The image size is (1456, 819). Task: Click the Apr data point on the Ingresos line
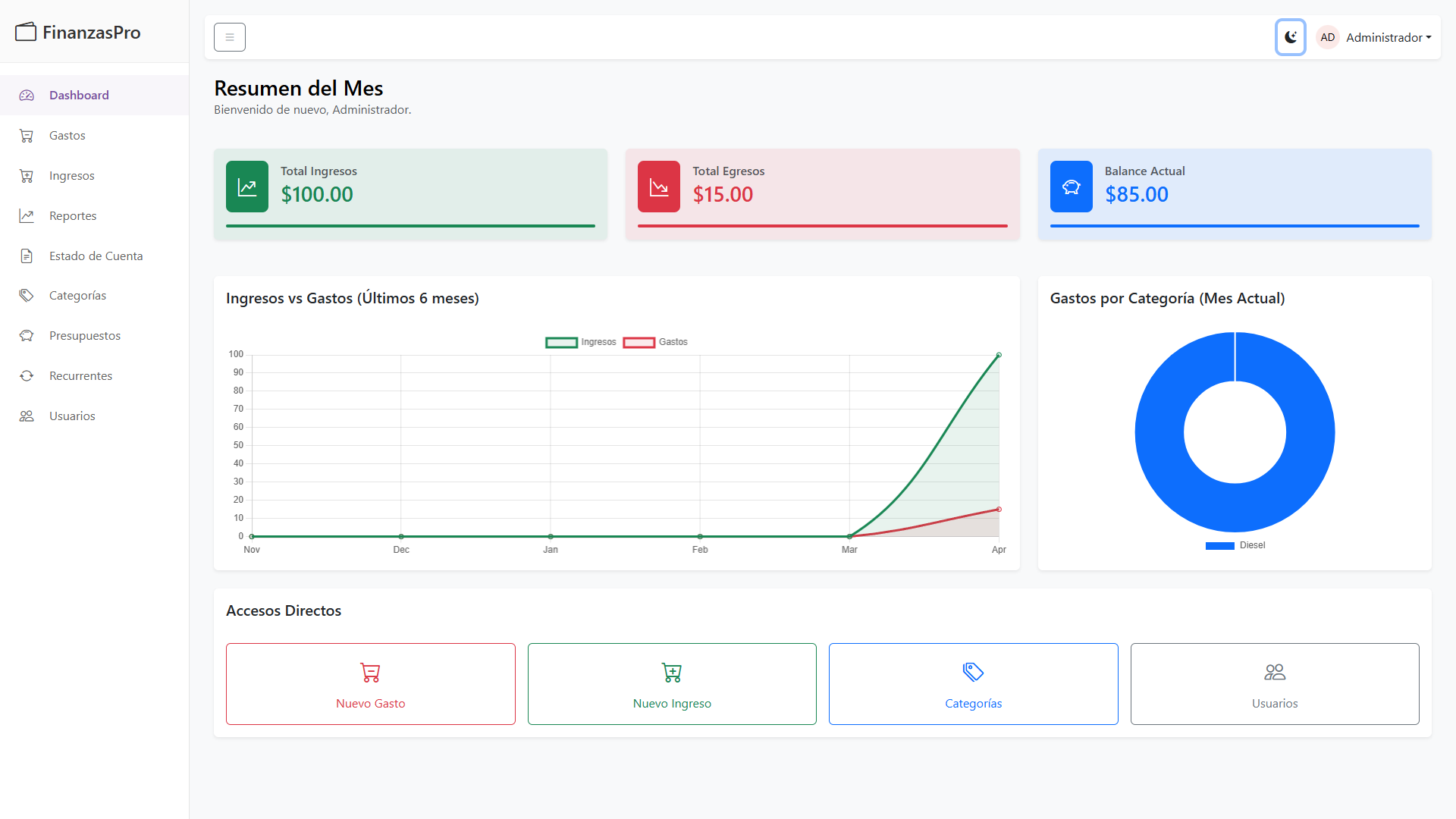pyautogui.click(x=999, y=355)
